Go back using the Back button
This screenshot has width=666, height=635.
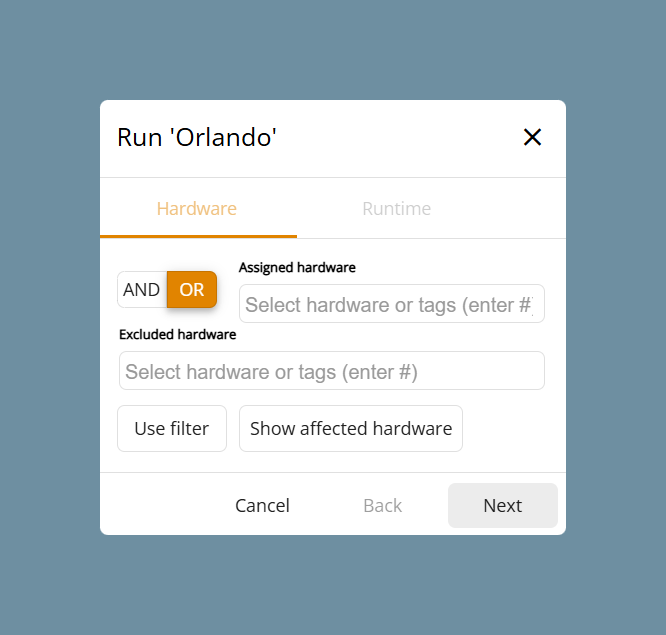[382, 505]
